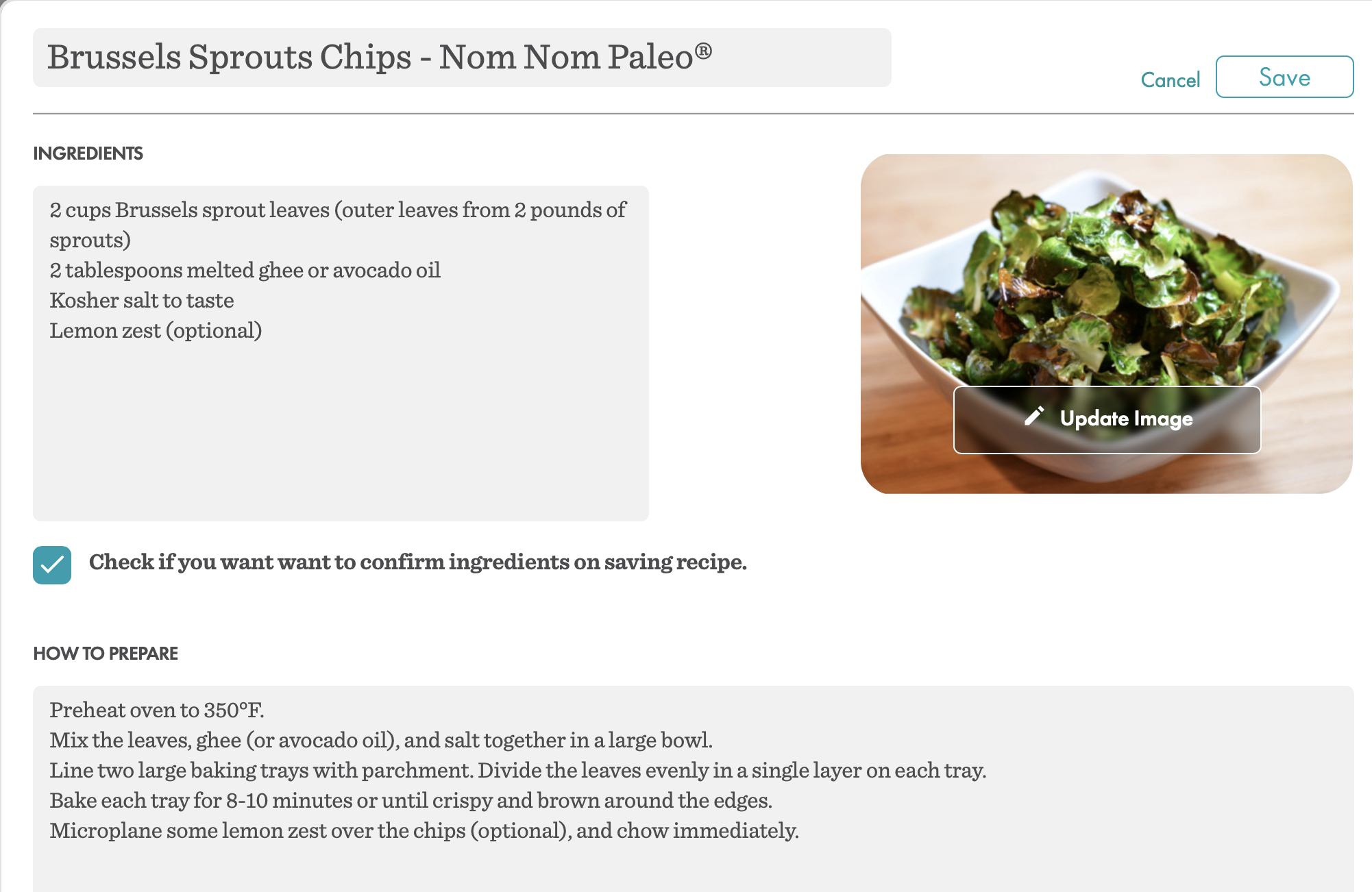Click the 'Mix the leaves, ghee' step

click(381, 740)
